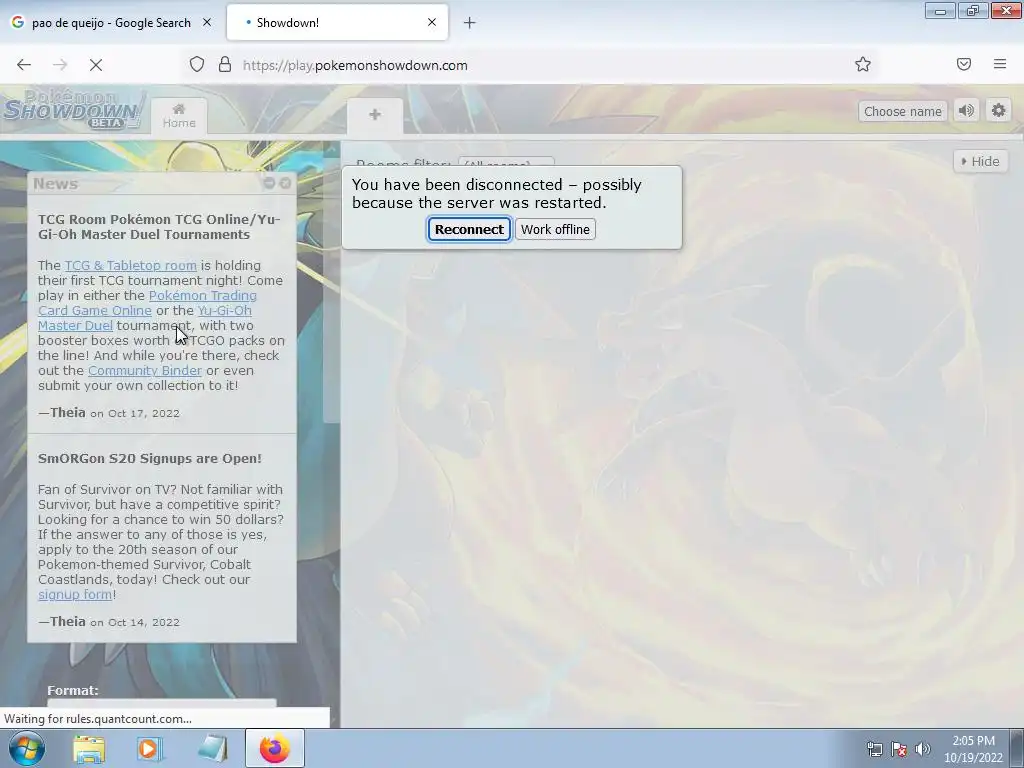Select the Showdown! browser tab
Viewport: 1024px width, 768px height.
tap(337, 23)
